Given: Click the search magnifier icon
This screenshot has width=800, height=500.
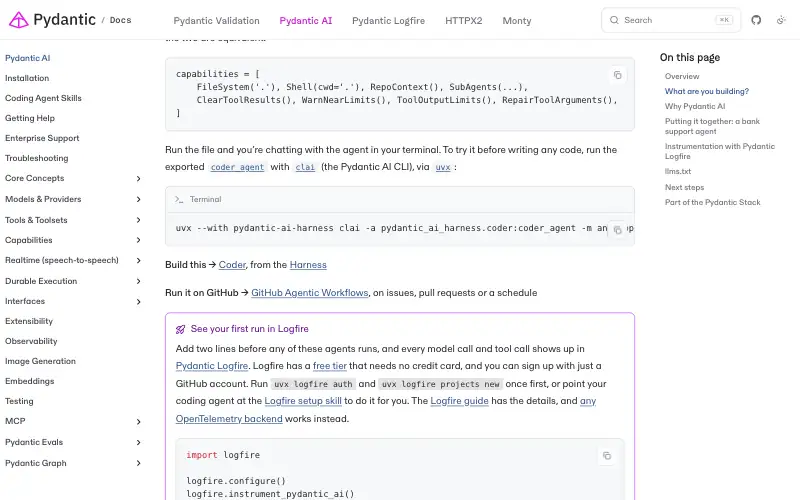Looking at the screenshot, I should (x=614, y=20).
